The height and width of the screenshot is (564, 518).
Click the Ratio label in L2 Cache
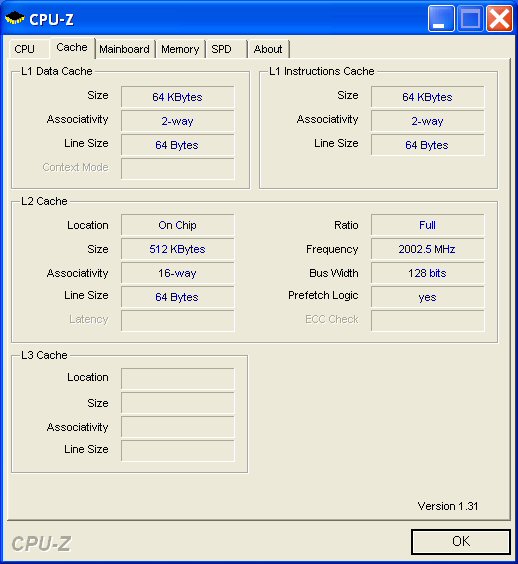346,225
